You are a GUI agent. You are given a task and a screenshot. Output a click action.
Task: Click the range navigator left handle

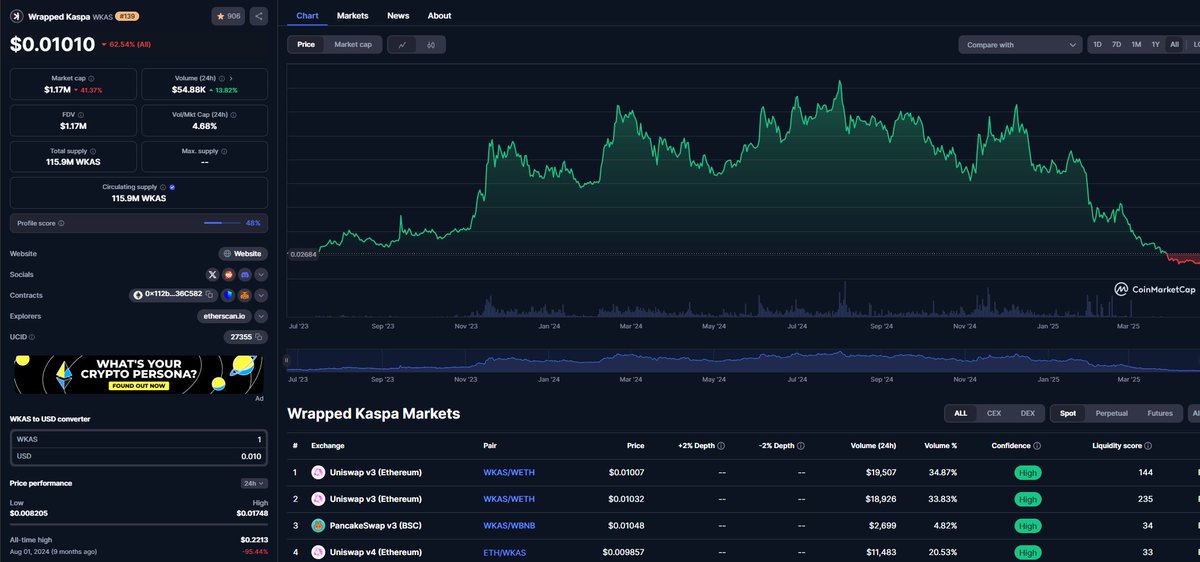[287, 360]
